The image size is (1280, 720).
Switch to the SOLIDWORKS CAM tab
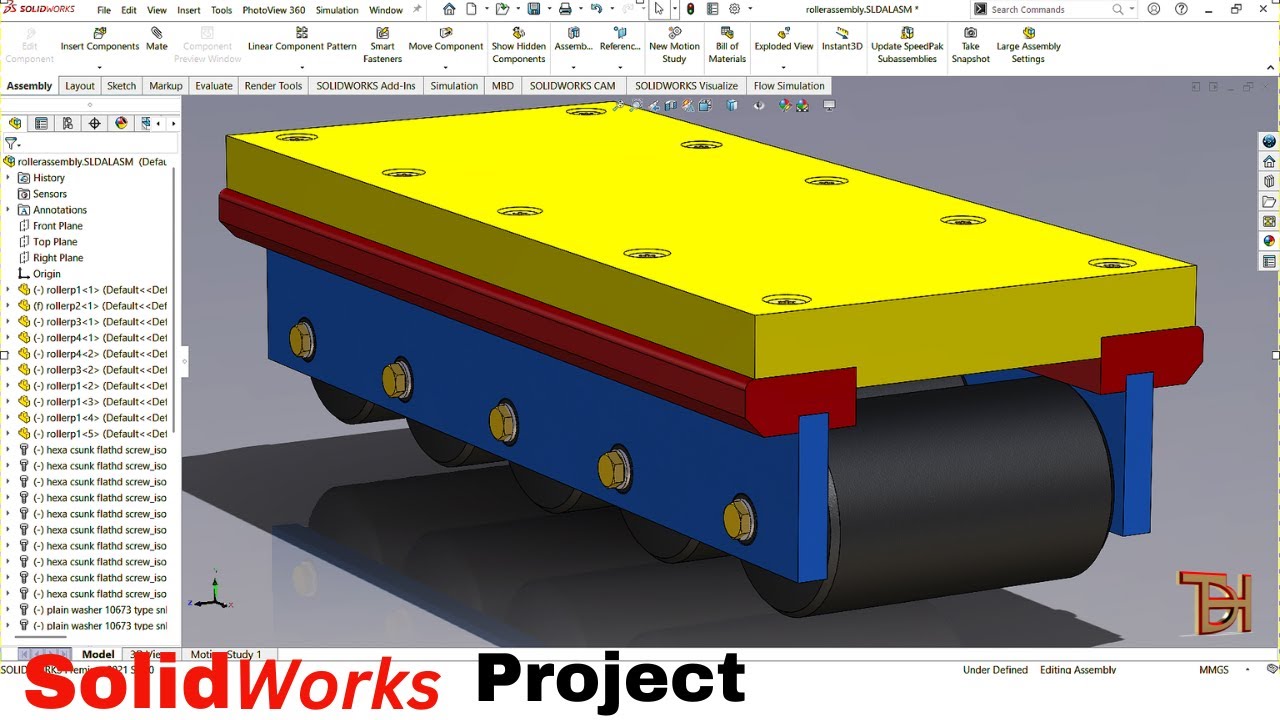[573, 86]
